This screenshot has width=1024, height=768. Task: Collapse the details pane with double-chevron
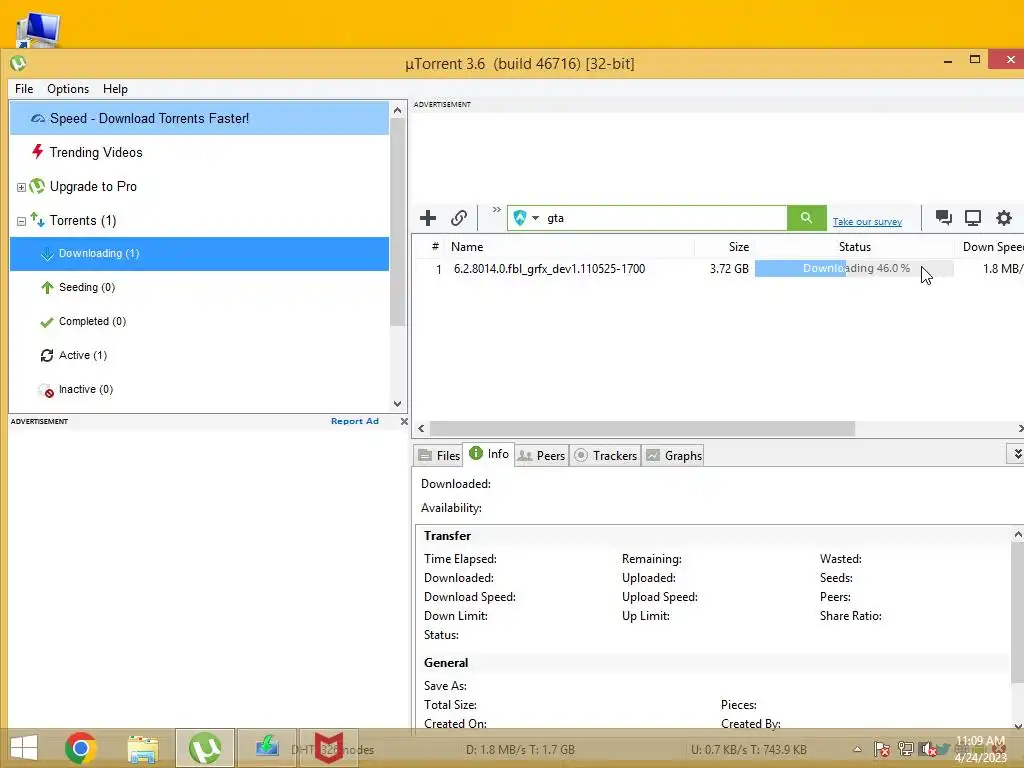click(1017, 453)
